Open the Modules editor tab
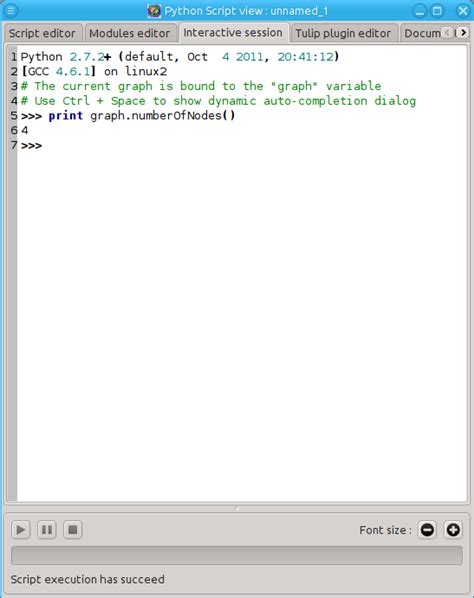 click(x=130, y=33)
